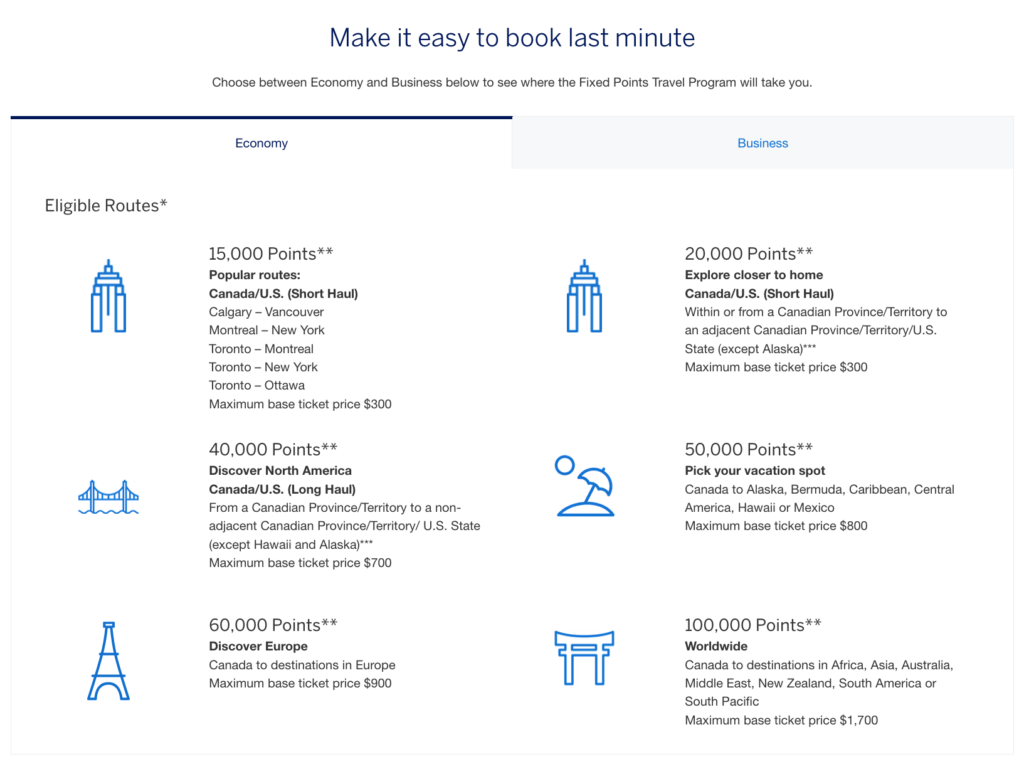
Task: Click the Toronto – Ottawa route text
Action: 257,385
